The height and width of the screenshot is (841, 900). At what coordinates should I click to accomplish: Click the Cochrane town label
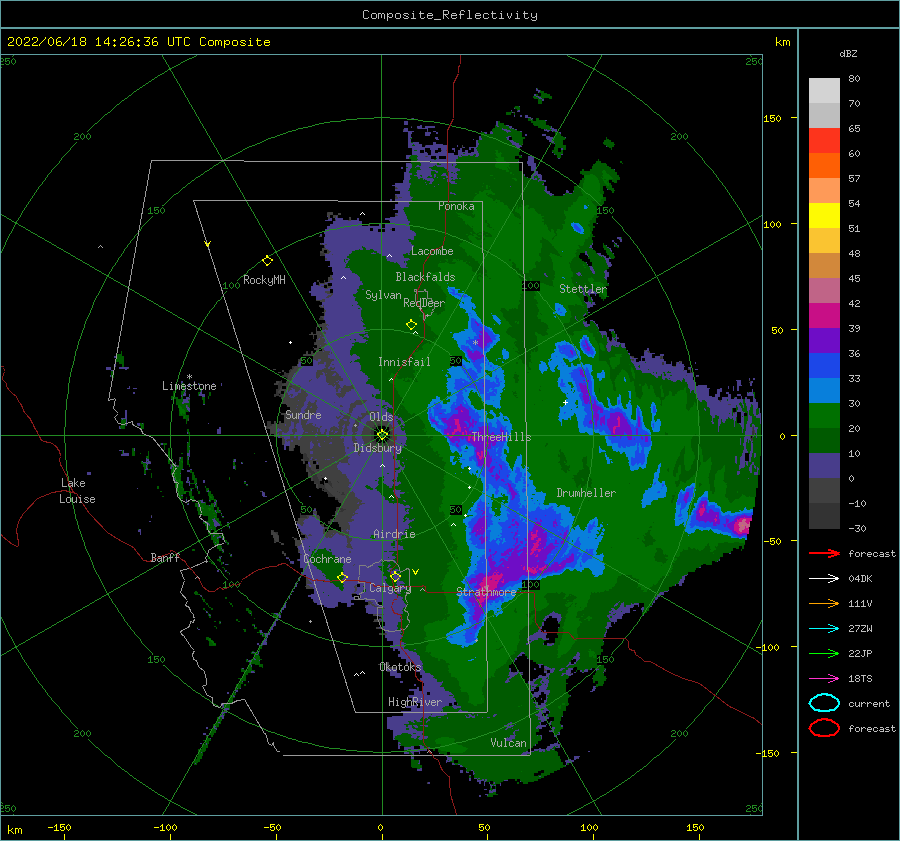(327, 559)
